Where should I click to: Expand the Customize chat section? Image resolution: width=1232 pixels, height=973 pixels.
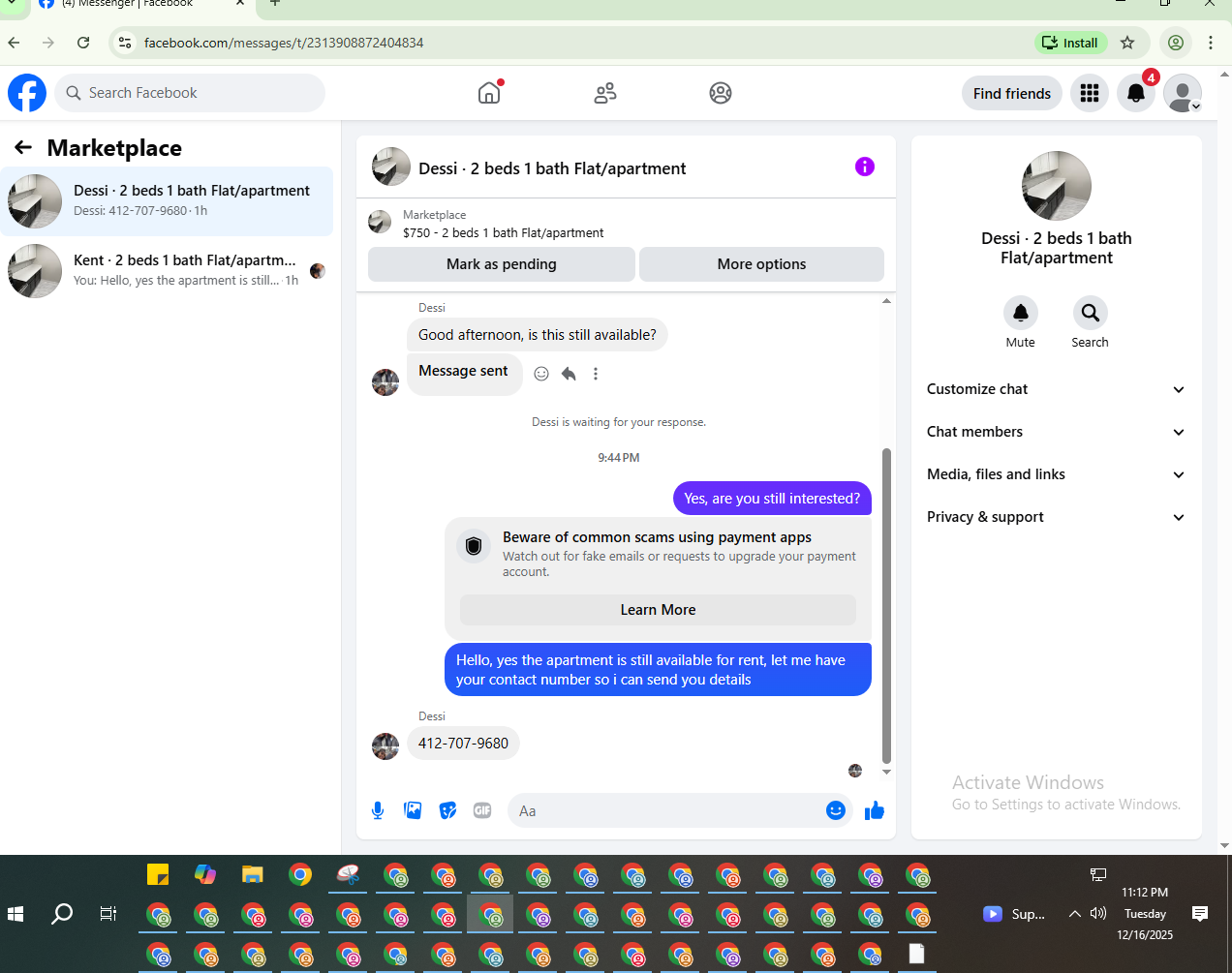1056,389
